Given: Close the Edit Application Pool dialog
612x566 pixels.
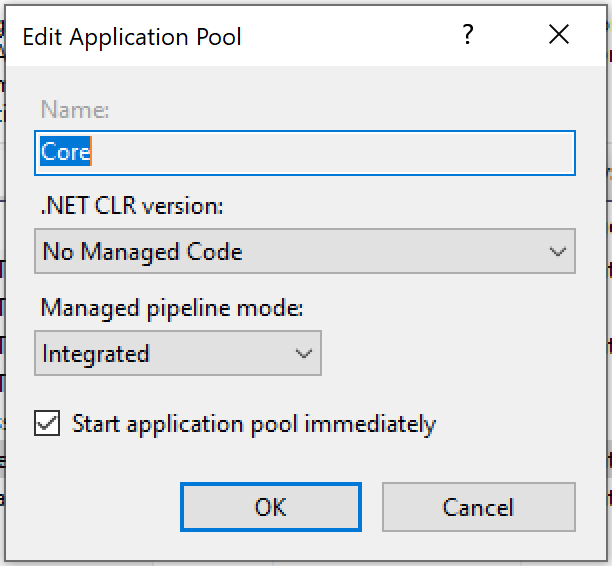Looking at the screenshot, I should pos(559,36).
